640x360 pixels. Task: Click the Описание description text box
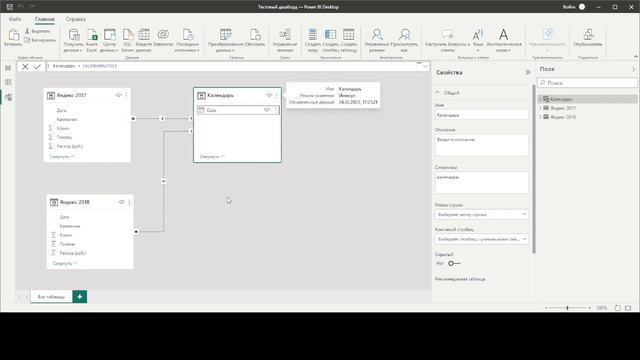[482, 145]
